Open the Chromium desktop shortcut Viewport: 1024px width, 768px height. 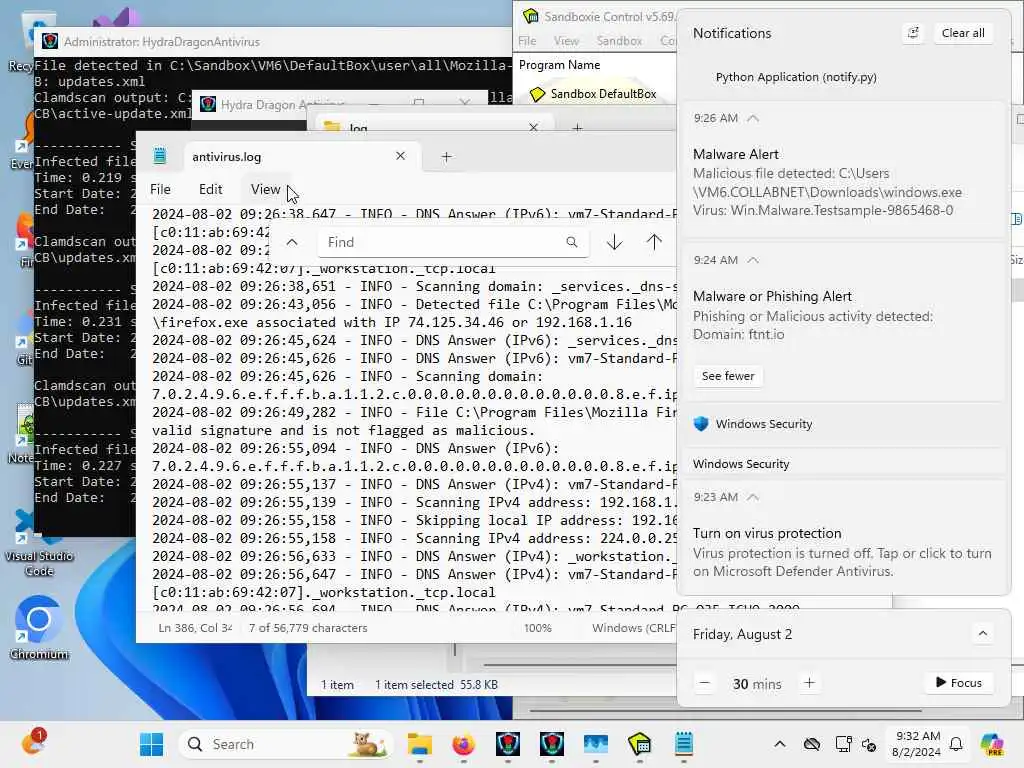(x=39, y=627)
